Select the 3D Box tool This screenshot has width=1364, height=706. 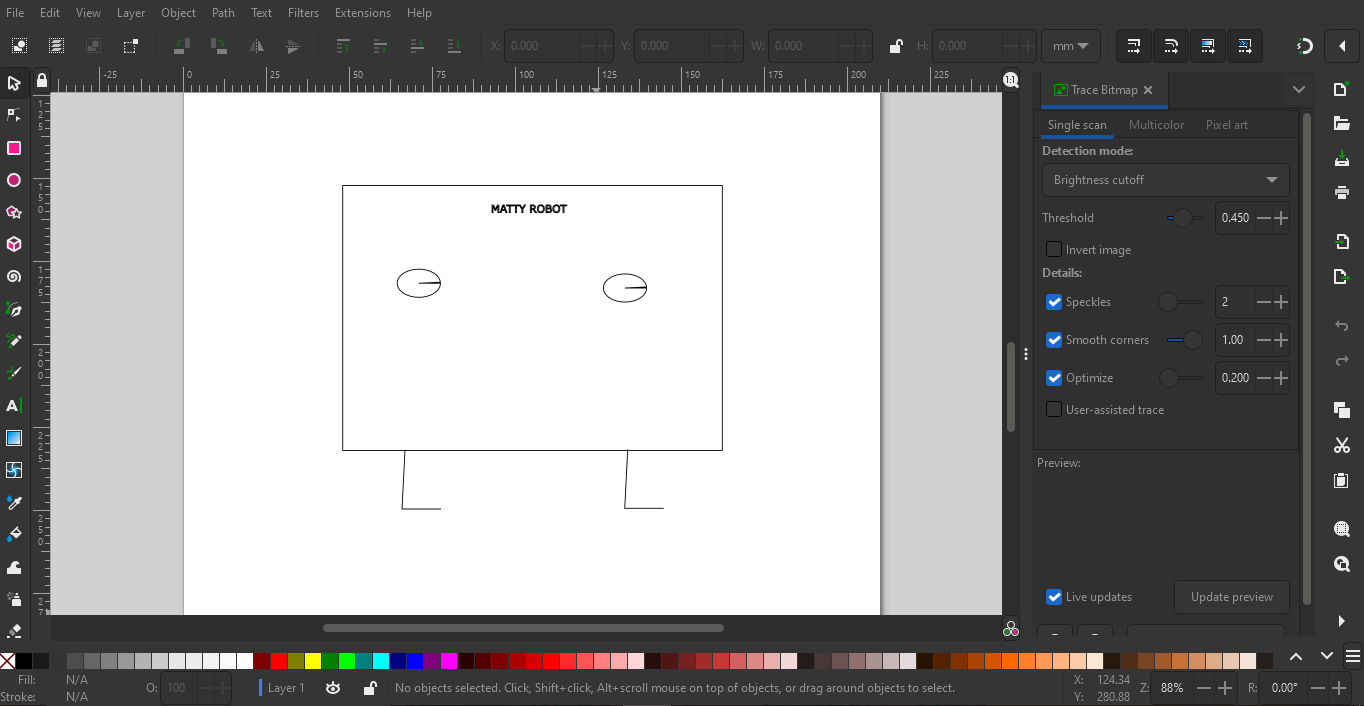(x=14, y=244)
